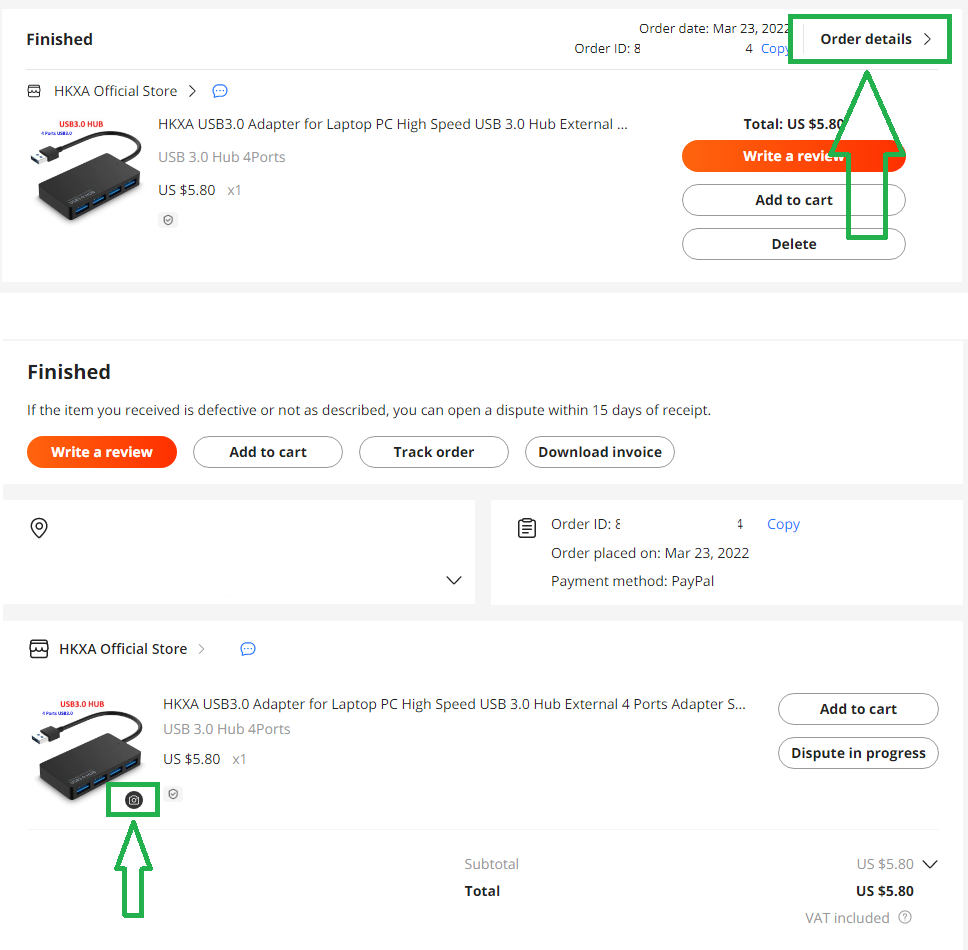
Task: Click Track order button
Action: click(x=434, y=452)
